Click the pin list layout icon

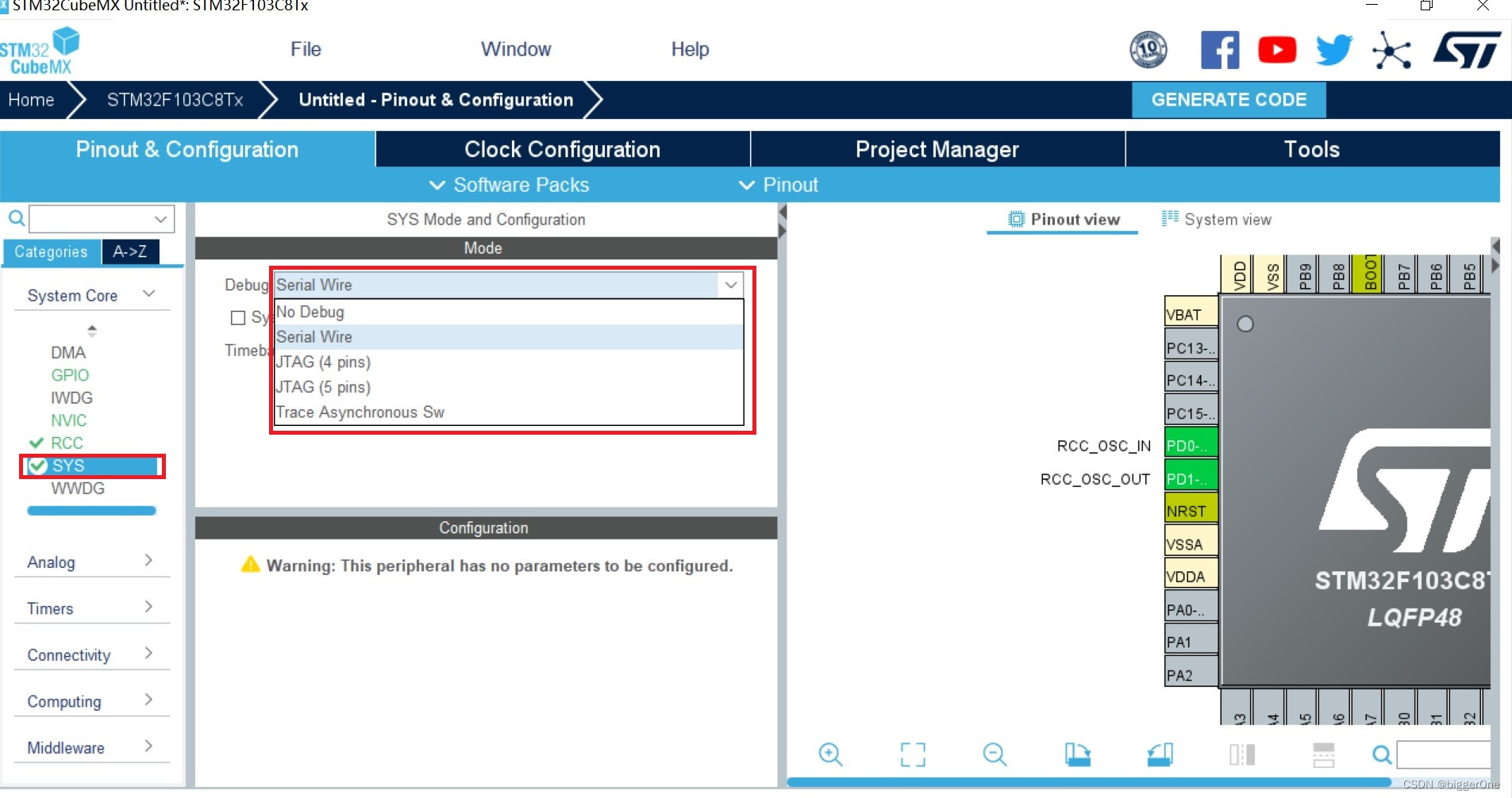[1324, 754]
